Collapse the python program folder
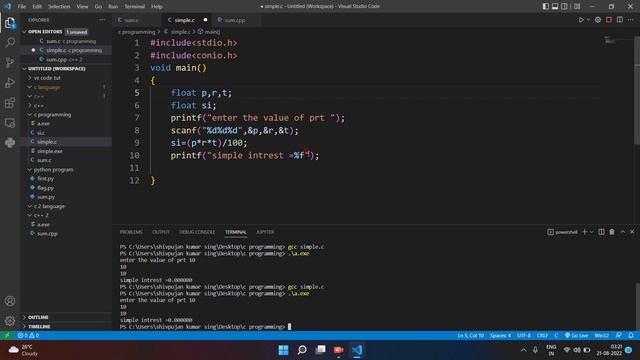640x360 pixels. point(53,169)
